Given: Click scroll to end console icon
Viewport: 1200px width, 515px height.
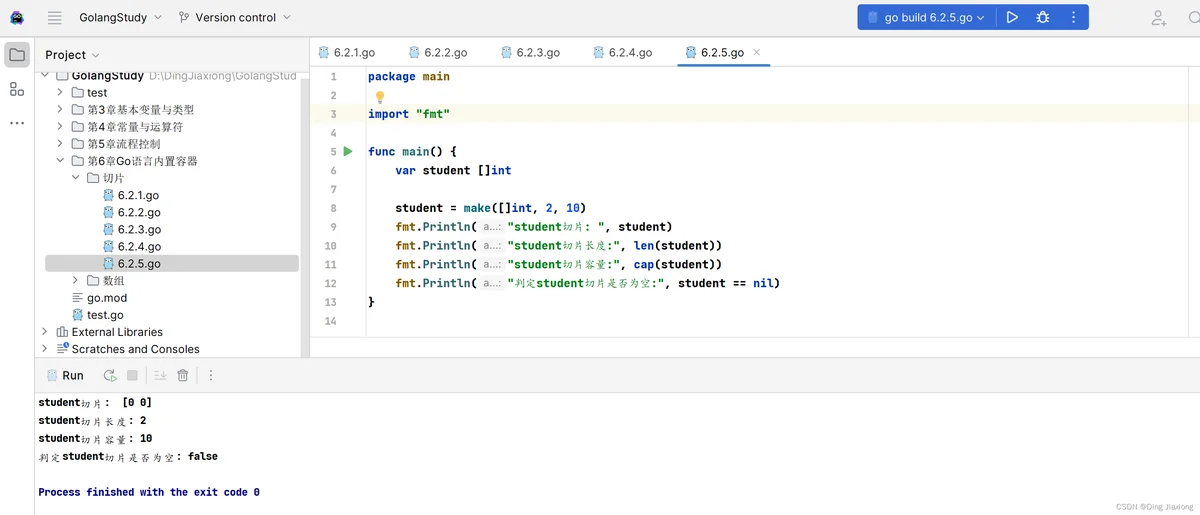Looking at the screenshot, I should (x=159, y=376).
